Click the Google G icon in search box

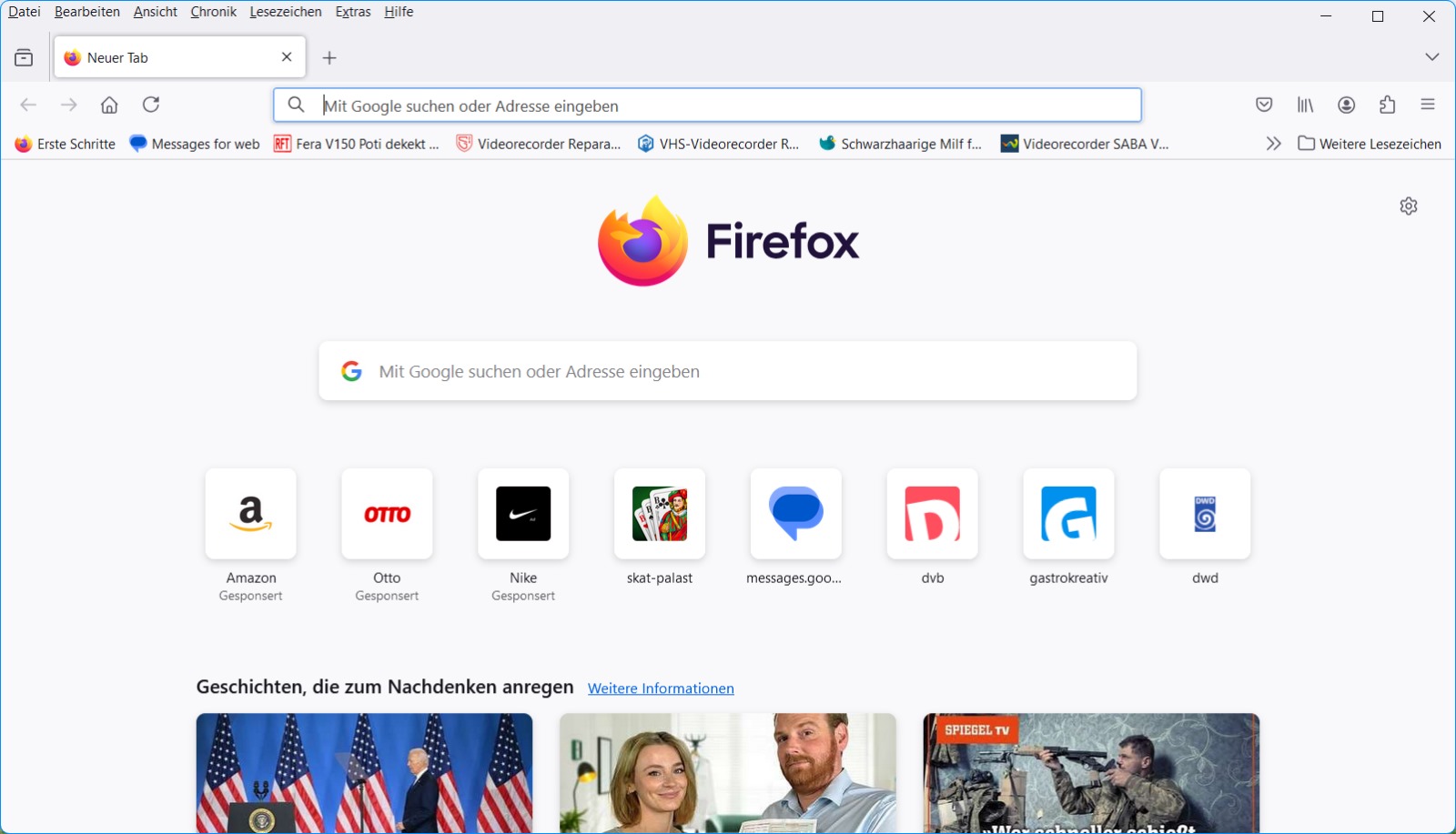[351, 371]
